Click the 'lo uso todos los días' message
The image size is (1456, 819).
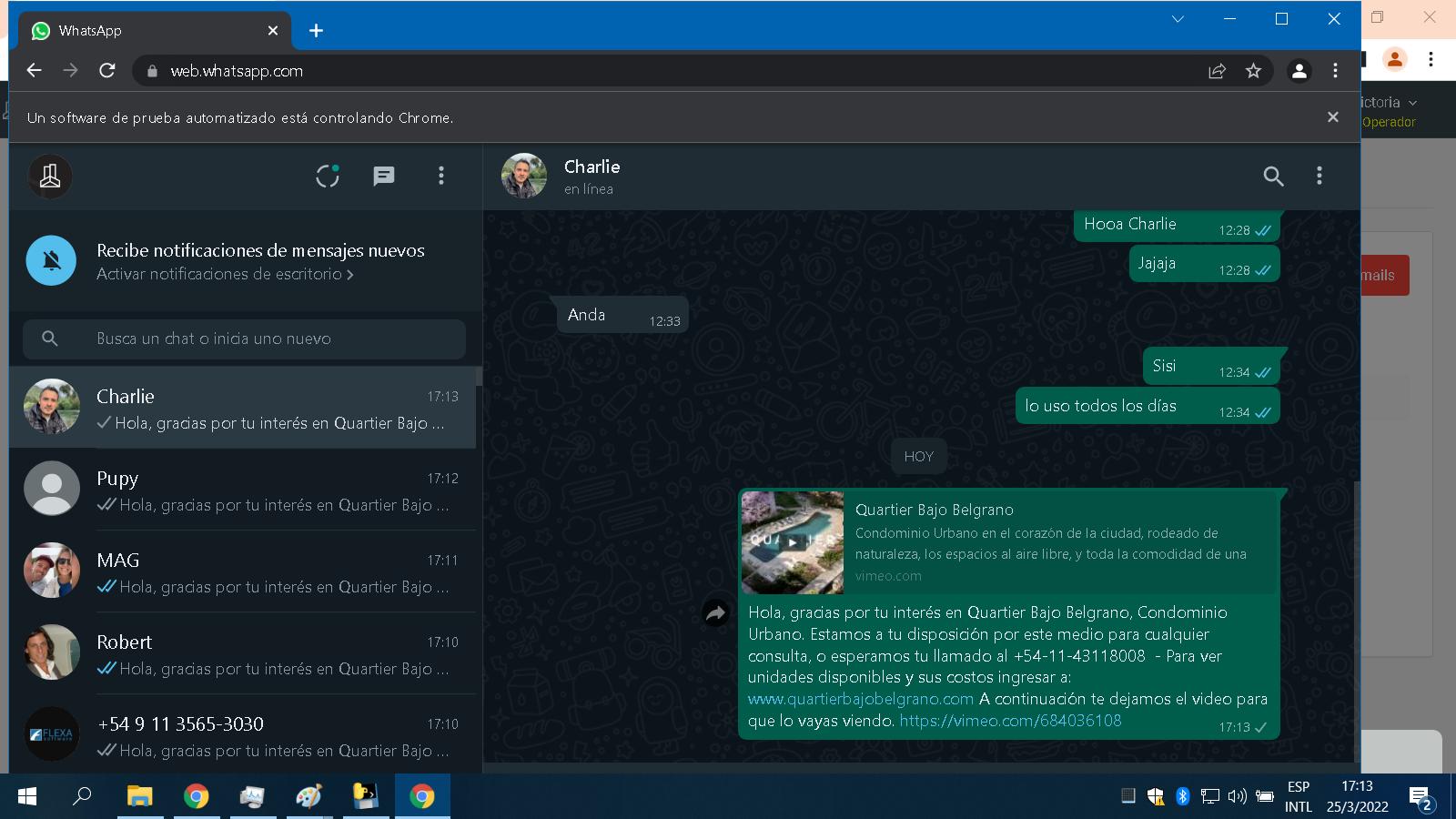pyautogui.click(x=1148, y=406)
